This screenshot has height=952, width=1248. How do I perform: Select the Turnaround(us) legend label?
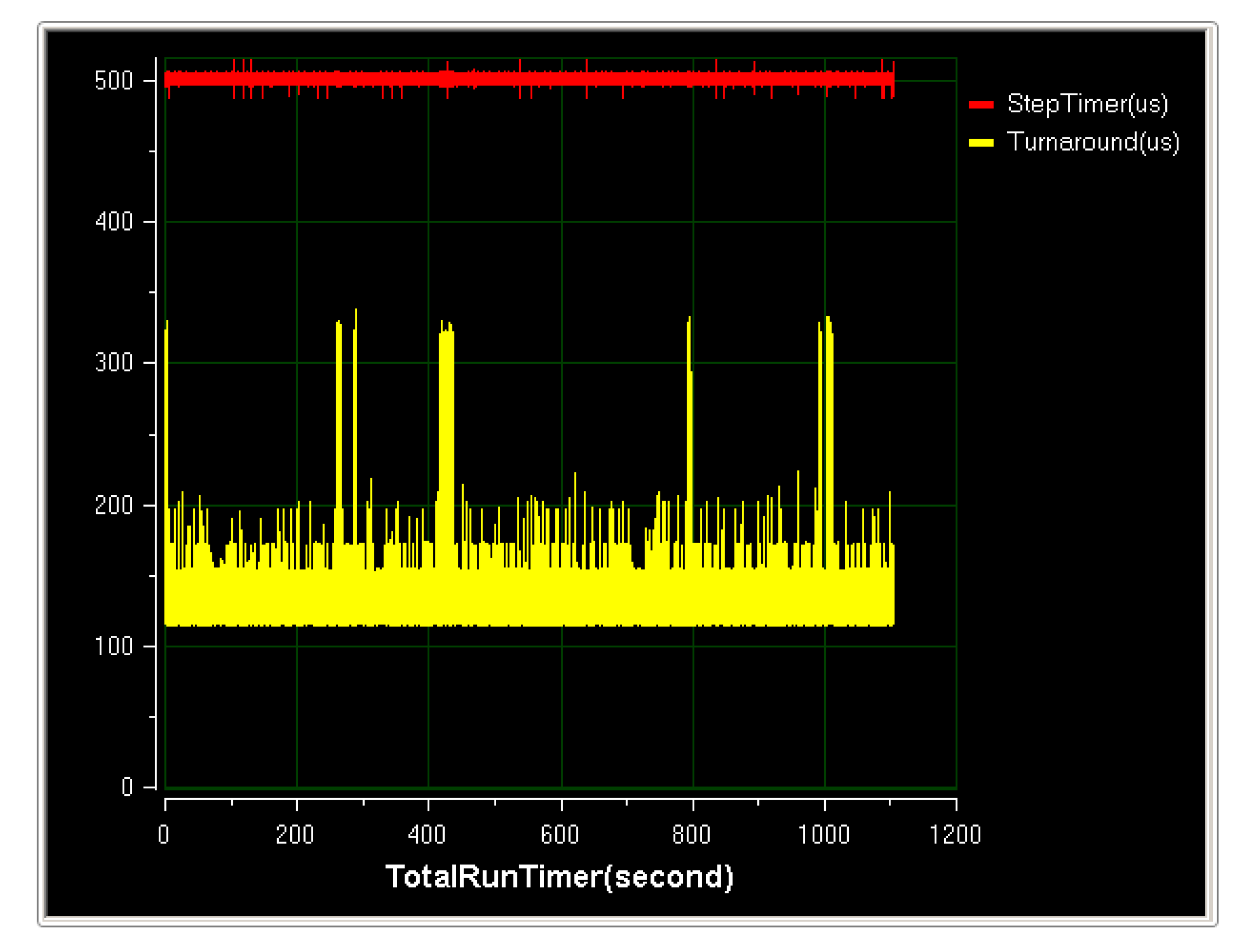tap(1092, 142)
